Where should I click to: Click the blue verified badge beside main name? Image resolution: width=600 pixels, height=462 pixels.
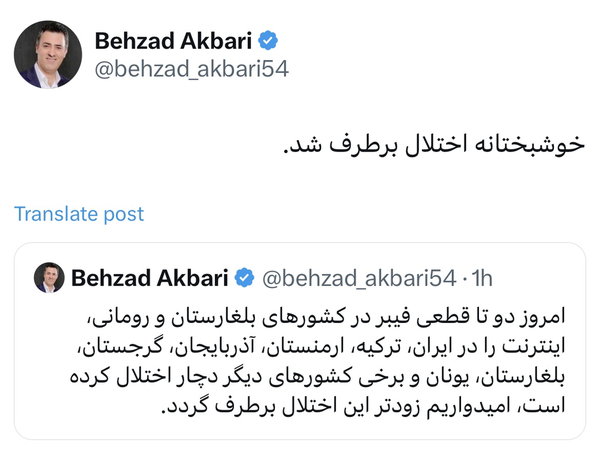(269, 40)
